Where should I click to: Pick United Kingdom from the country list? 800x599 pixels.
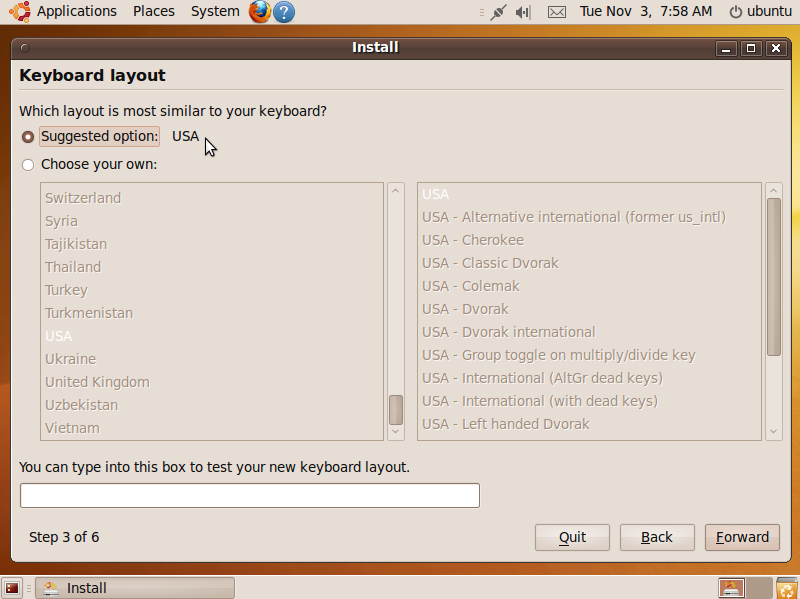[x=96, y=381]
